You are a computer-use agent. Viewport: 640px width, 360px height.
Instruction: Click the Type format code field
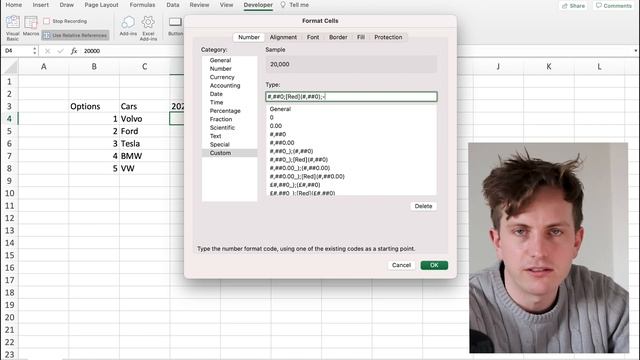[351, 97]
